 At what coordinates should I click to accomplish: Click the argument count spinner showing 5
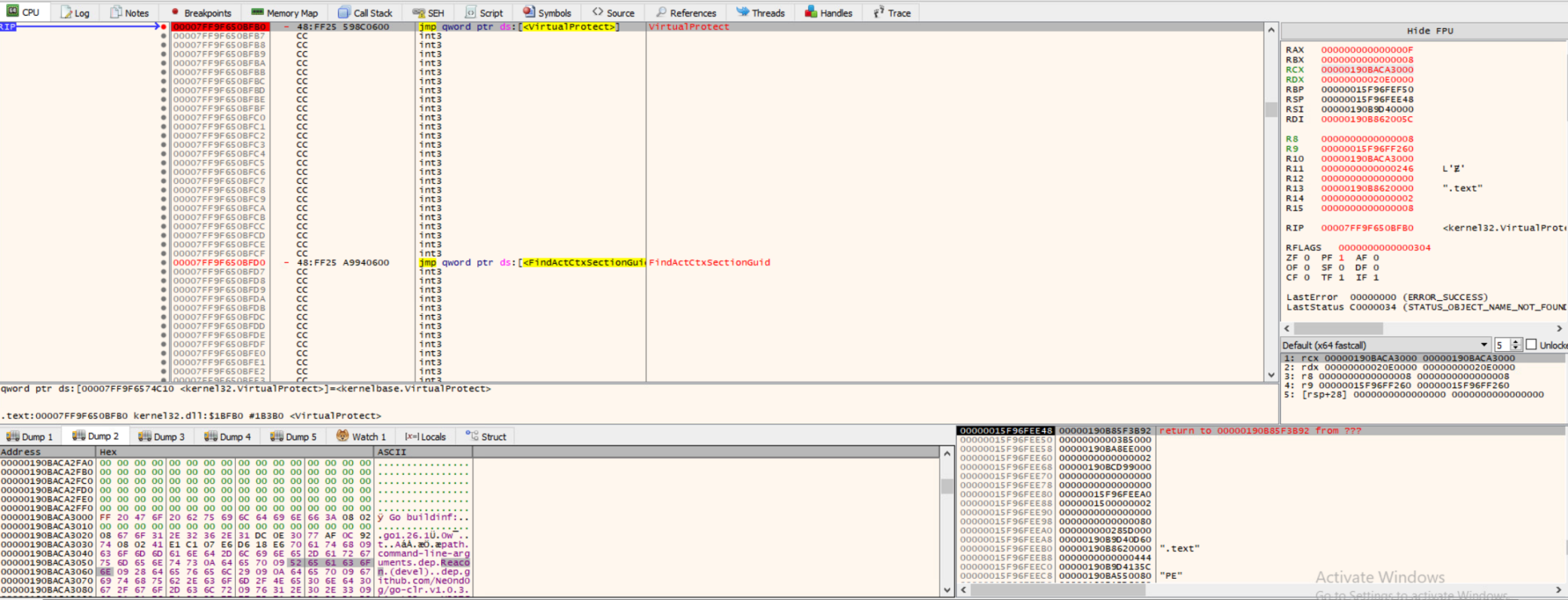pyautogui.click(x=1508, y=344)
